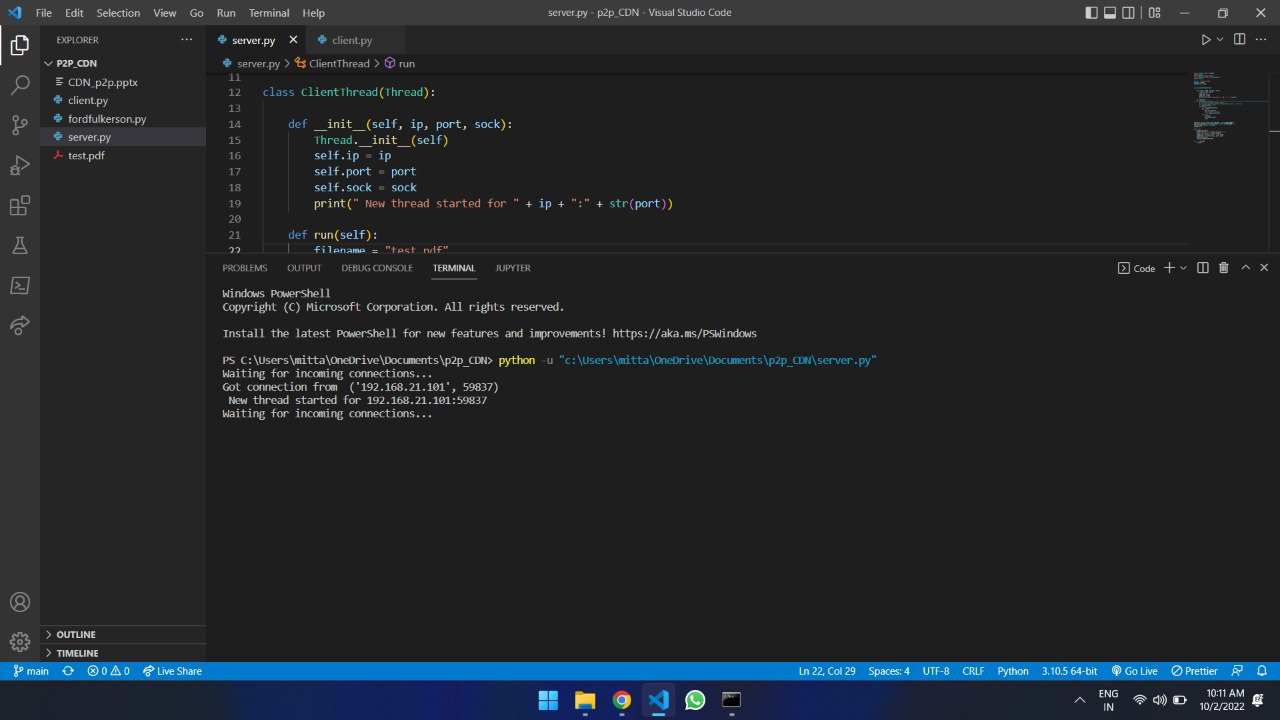Open the Manage gear icon

point(20,642)
